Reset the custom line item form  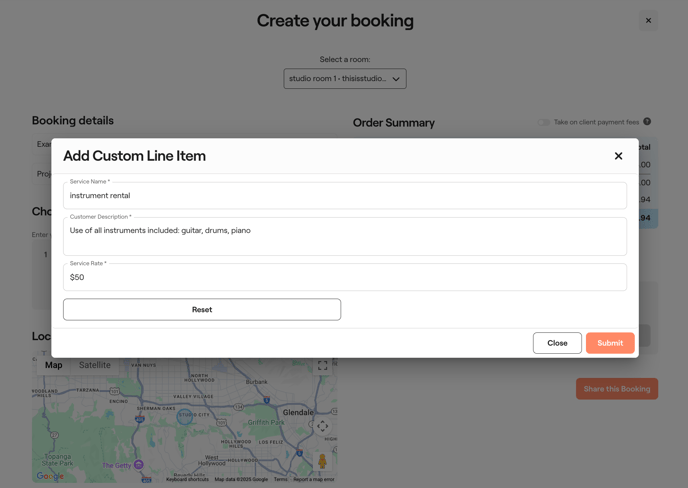(x=202, y=310)
